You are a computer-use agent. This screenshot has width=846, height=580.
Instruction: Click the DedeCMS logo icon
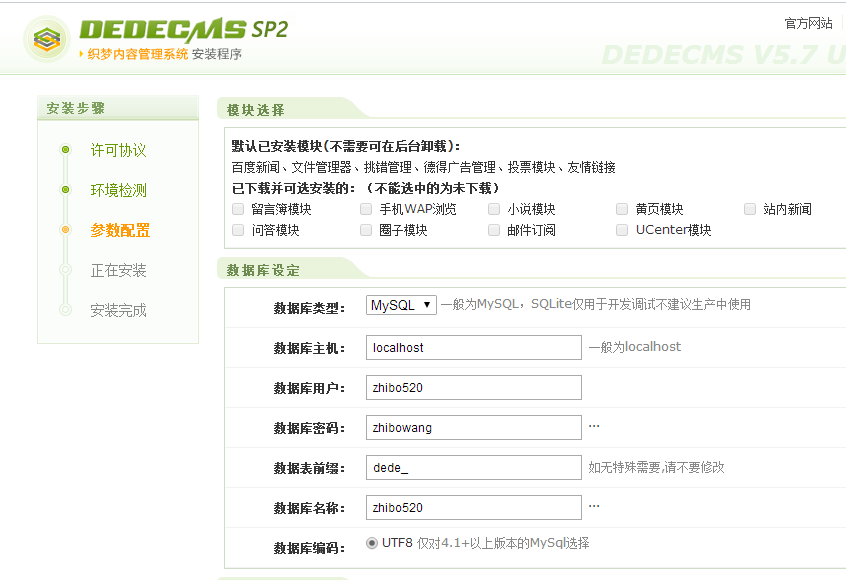(47, 40)
